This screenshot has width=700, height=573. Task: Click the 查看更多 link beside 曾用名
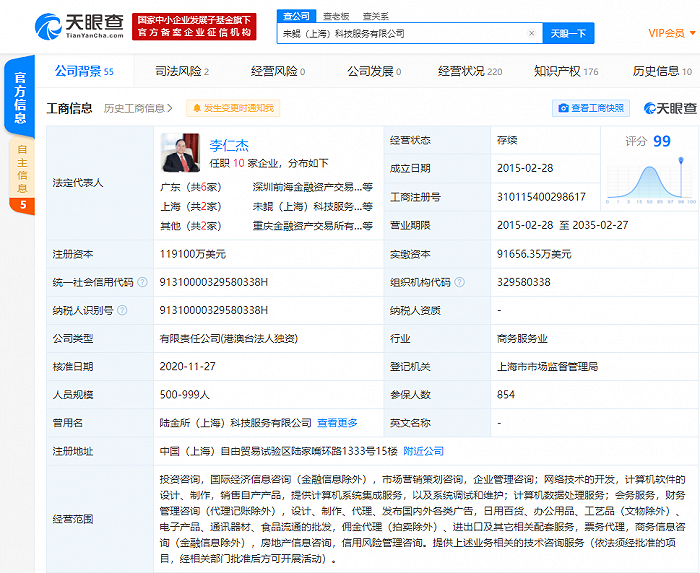point(337,423)
